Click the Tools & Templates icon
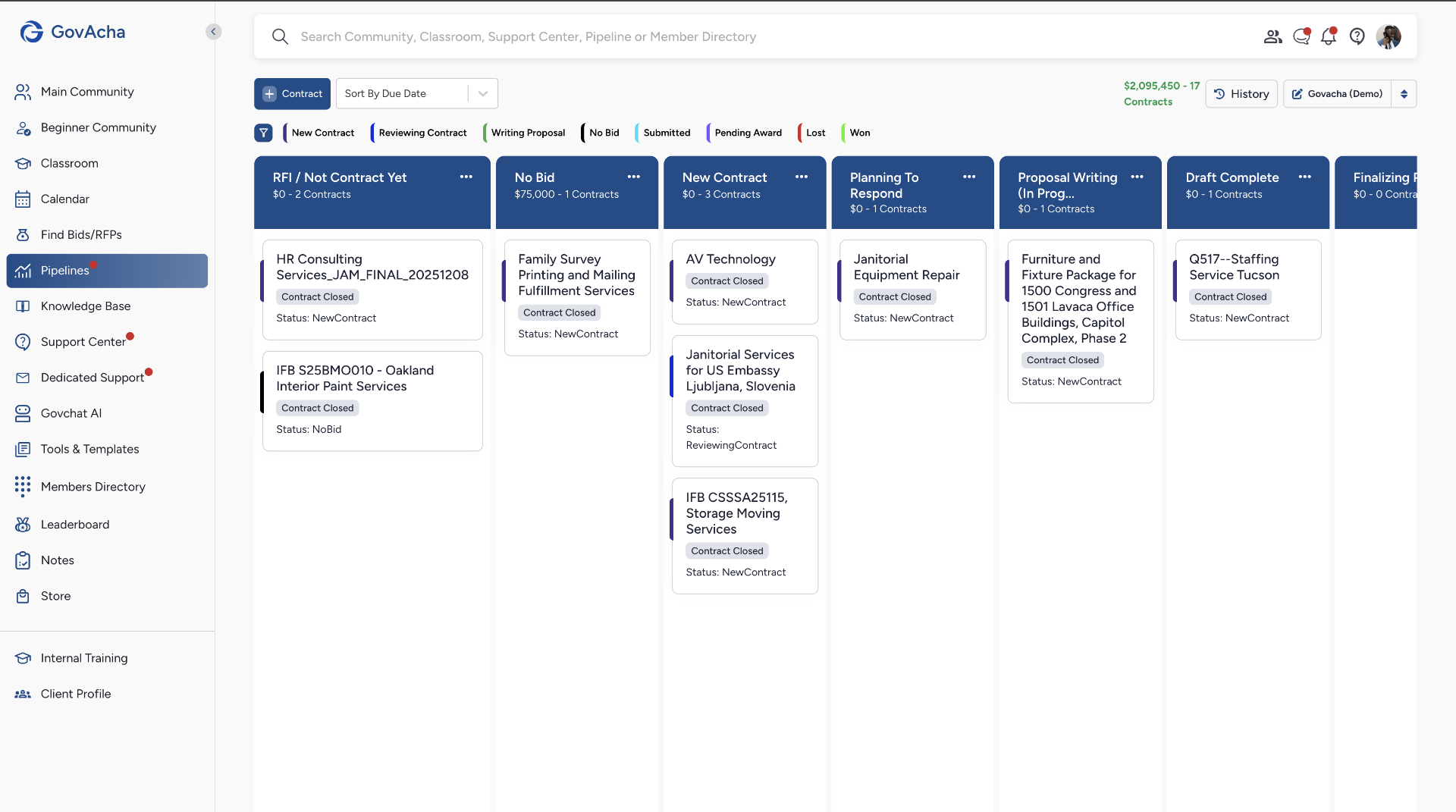The image size is (1456, 812). click(x=23, y=449)
